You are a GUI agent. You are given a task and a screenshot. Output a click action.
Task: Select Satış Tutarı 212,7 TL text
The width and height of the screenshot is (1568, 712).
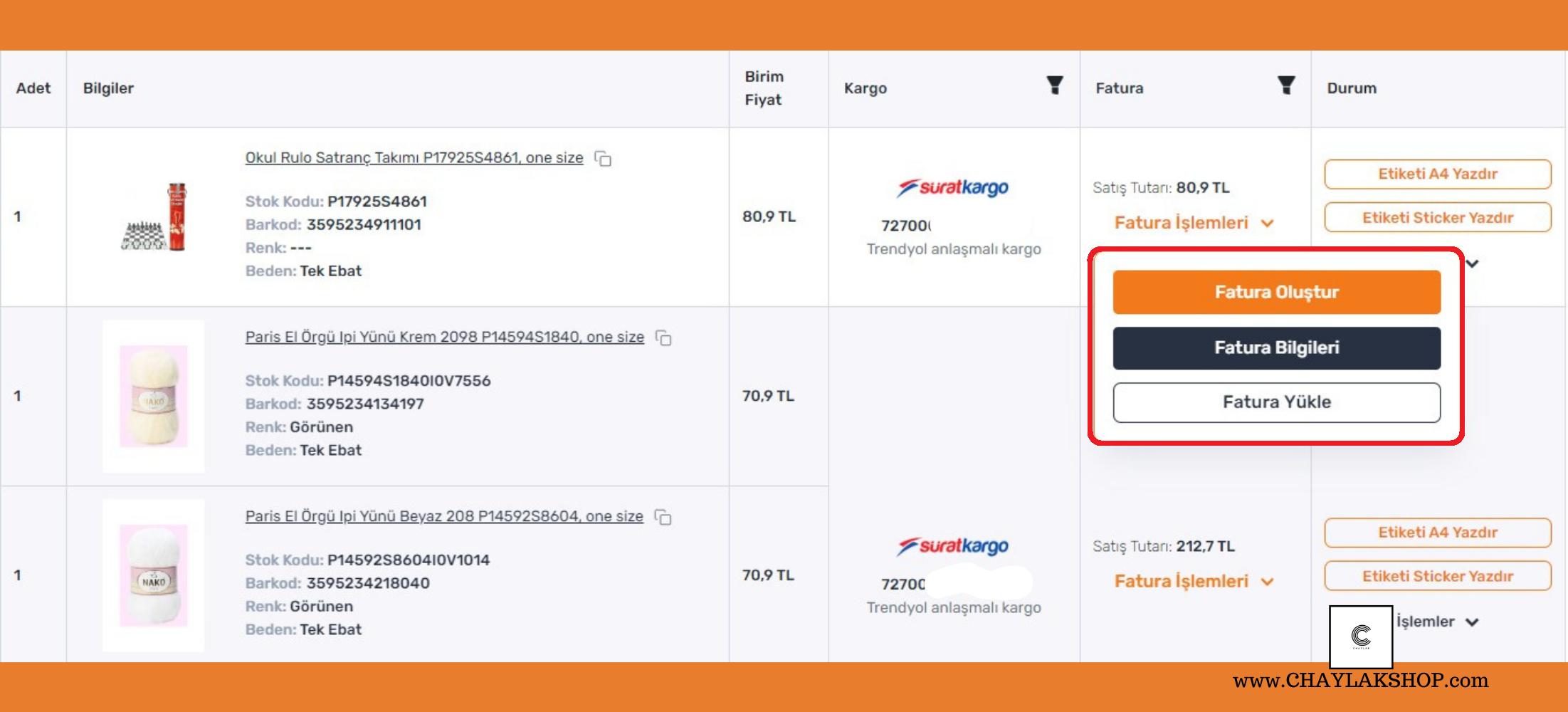click(x=1164, y=546)
